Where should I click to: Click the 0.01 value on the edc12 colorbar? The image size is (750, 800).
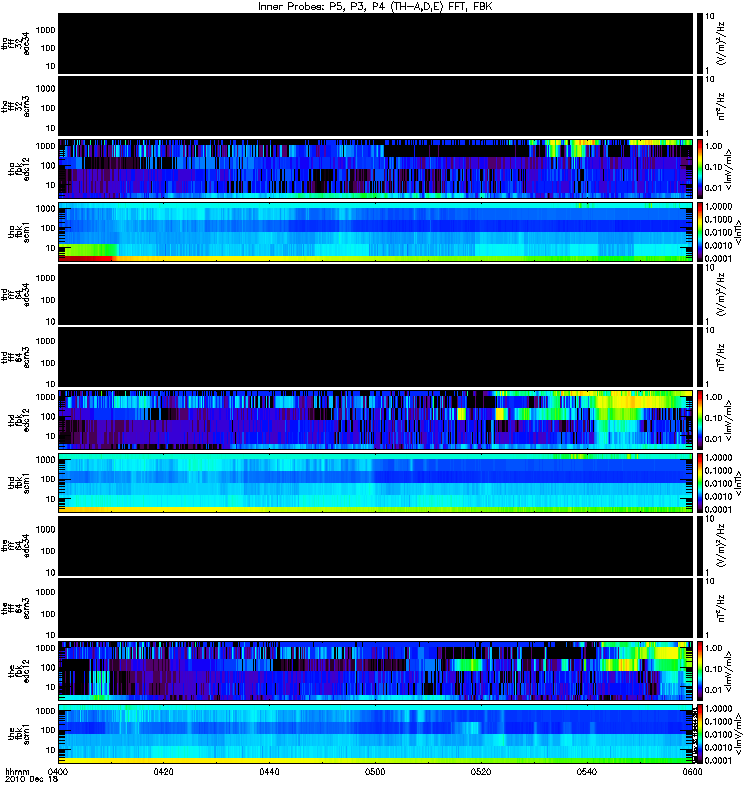point(714,690)
